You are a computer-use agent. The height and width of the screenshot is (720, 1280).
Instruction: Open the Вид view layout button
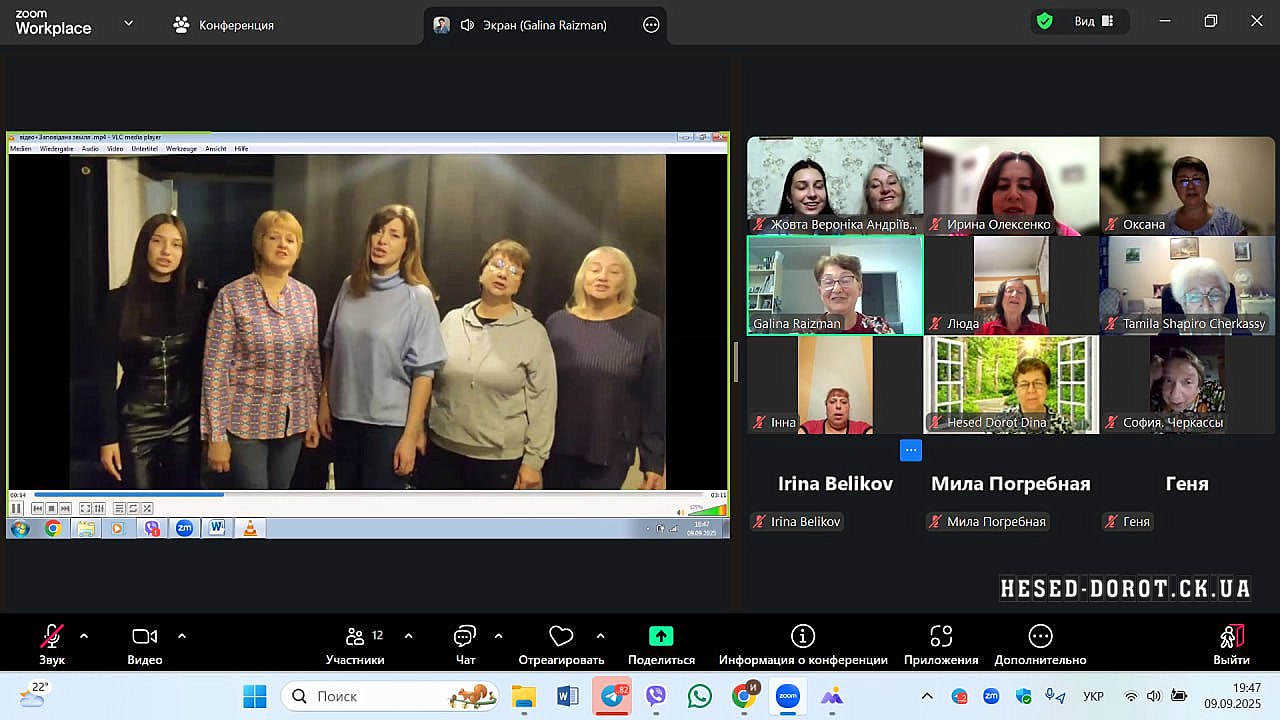tap(1094, 21)
